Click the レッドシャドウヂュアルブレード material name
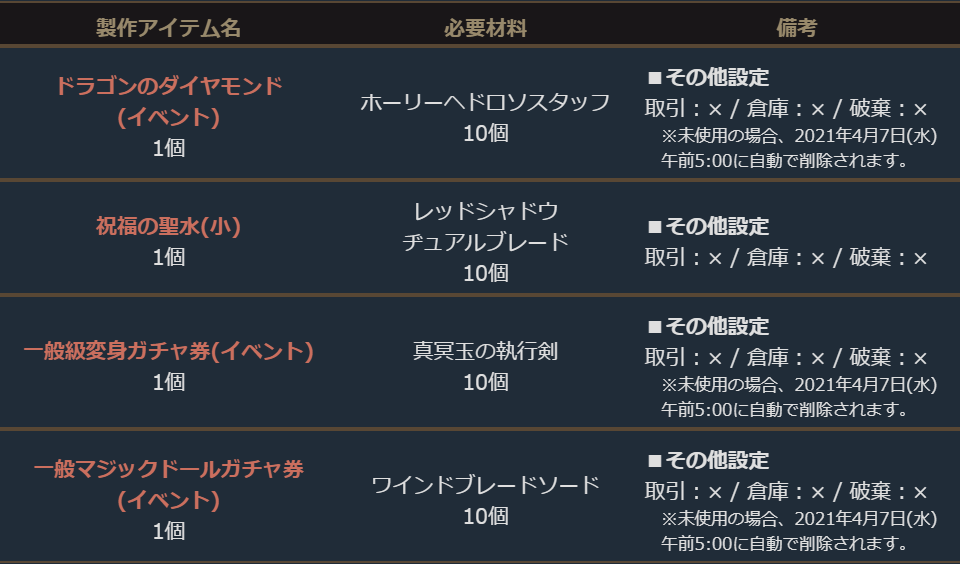This screenshot has height=564, width=960. 485,227
